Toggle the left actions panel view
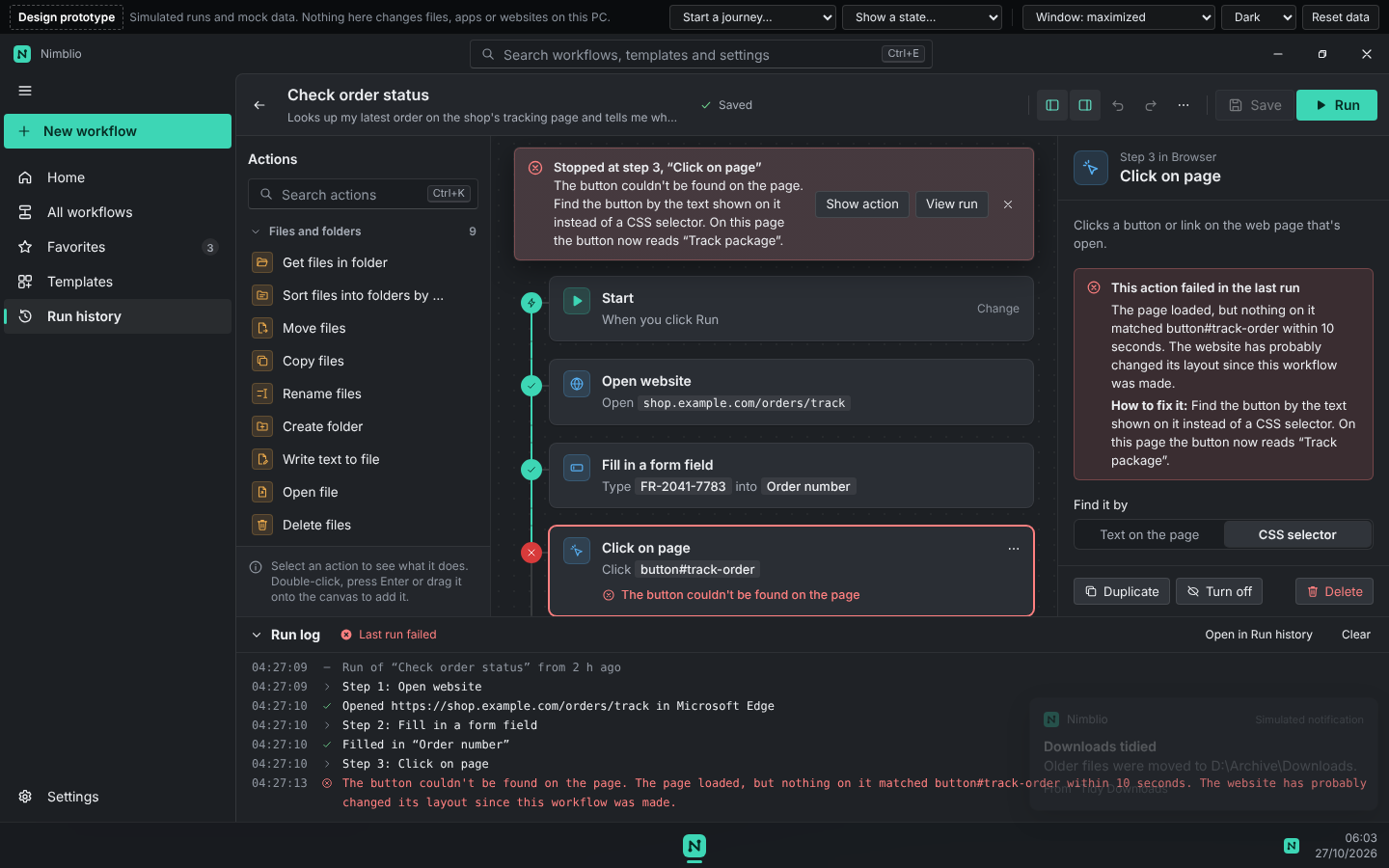The image size is (1389, 868). (x=1052, y=105)
